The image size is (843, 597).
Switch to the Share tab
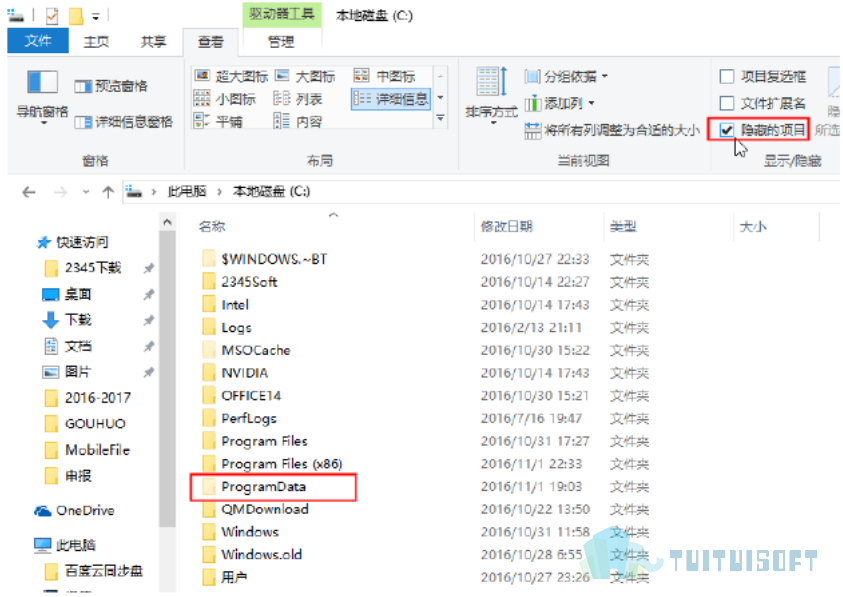(153, 41)
